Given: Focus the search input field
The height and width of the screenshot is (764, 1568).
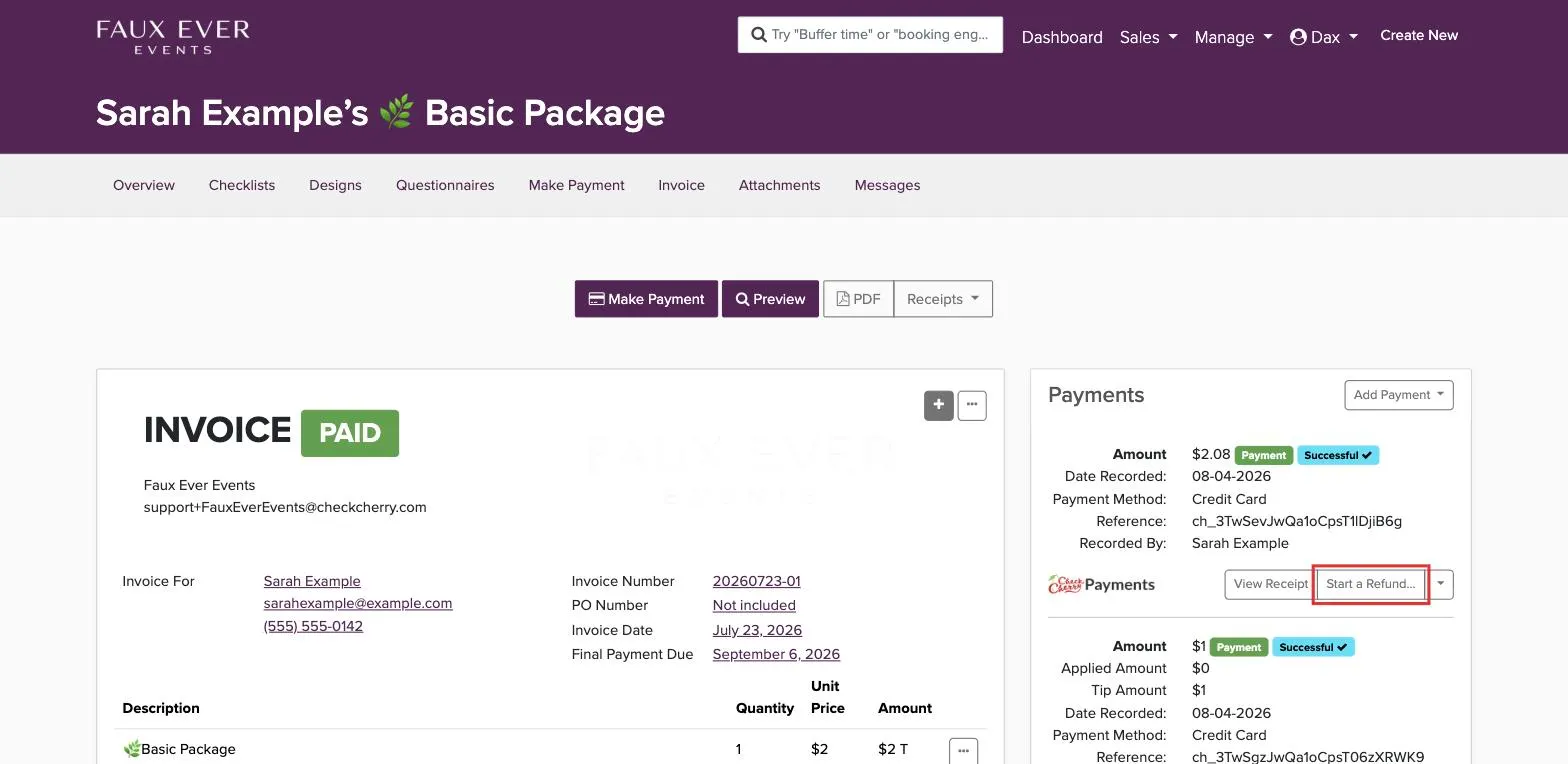Looking at the screenshot, I should [870, 35].
